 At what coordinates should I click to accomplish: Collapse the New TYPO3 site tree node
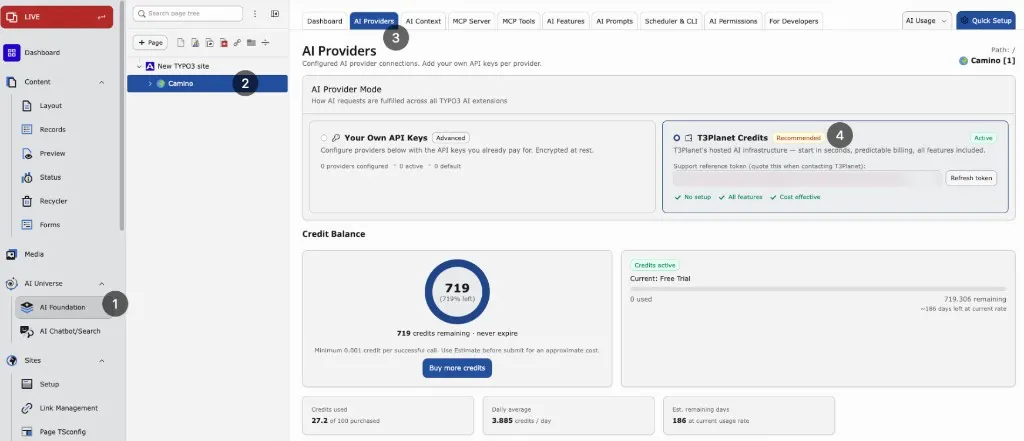139,66
